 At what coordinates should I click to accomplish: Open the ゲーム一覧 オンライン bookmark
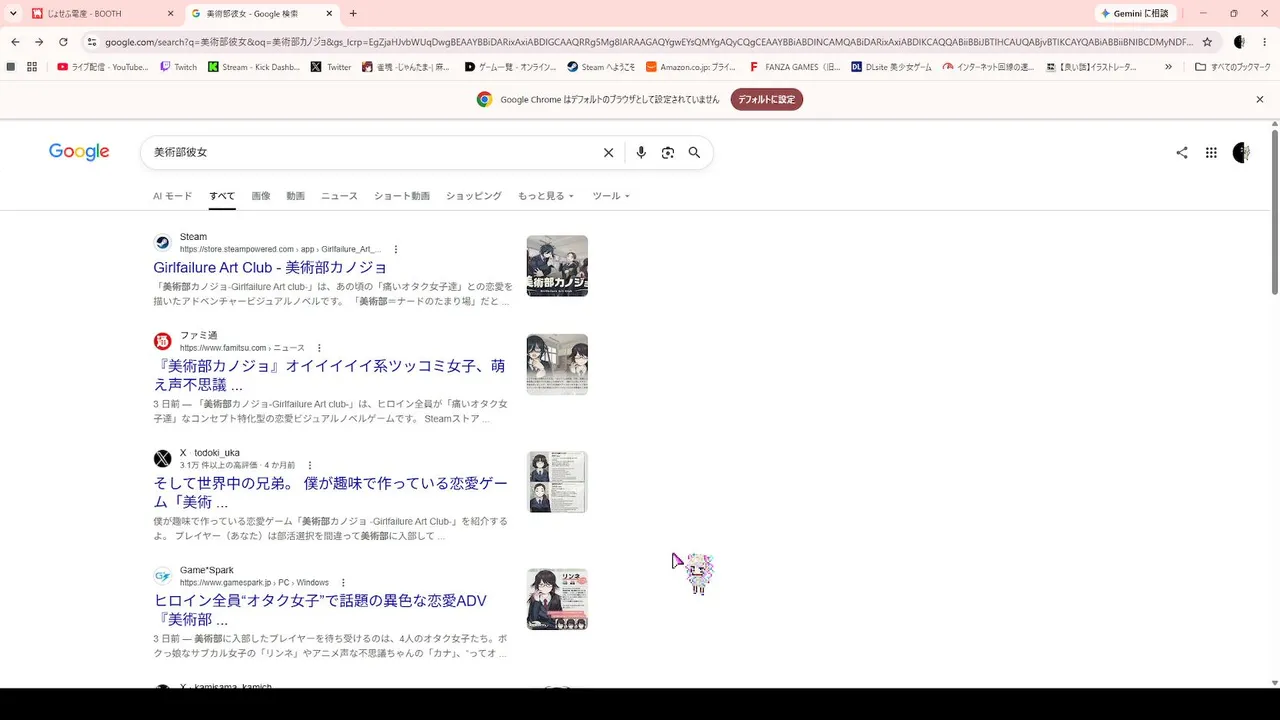(x=510, y=67)
